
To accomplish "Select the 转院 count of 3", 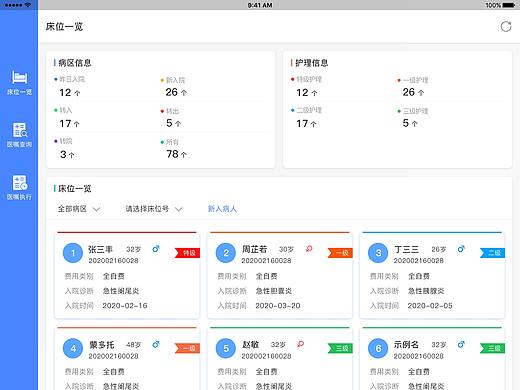I will [67, 154].
